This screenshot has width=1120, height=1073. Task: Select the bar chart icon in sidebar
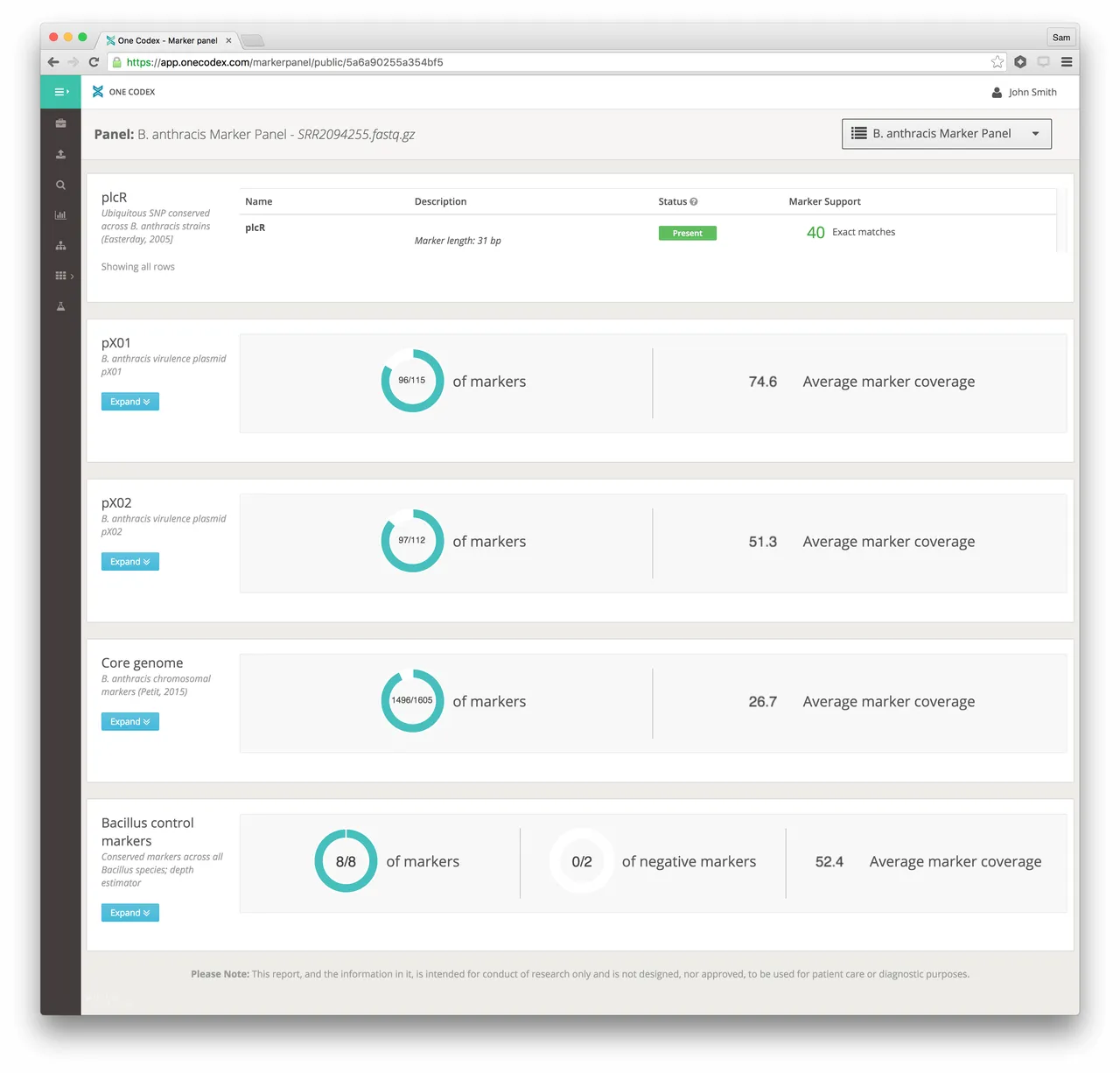tap(60, 215)
